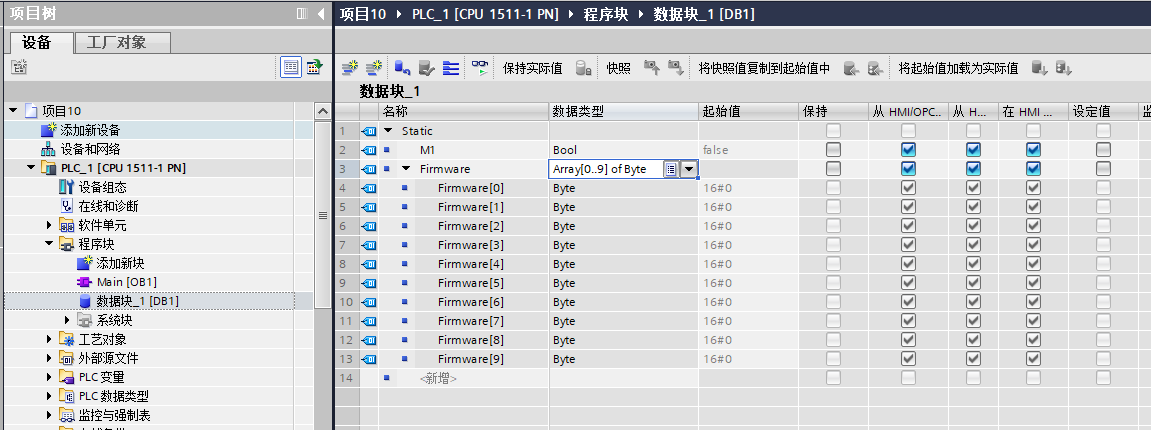Click the load snapshots as actual values icon

pyautogui.click(x=1040, y=68)
